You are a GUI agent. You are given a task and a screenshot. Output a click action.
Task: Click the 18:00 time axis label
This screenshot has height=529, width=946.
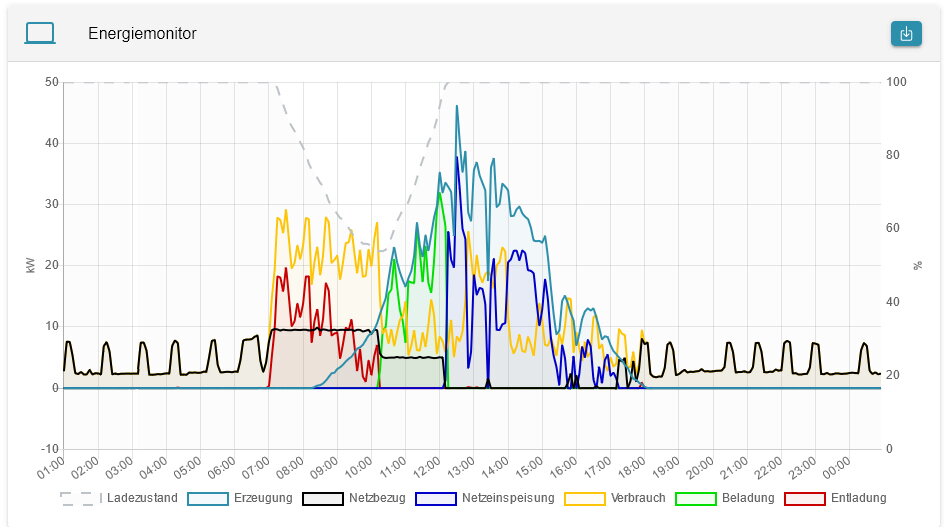click(631, 467)
